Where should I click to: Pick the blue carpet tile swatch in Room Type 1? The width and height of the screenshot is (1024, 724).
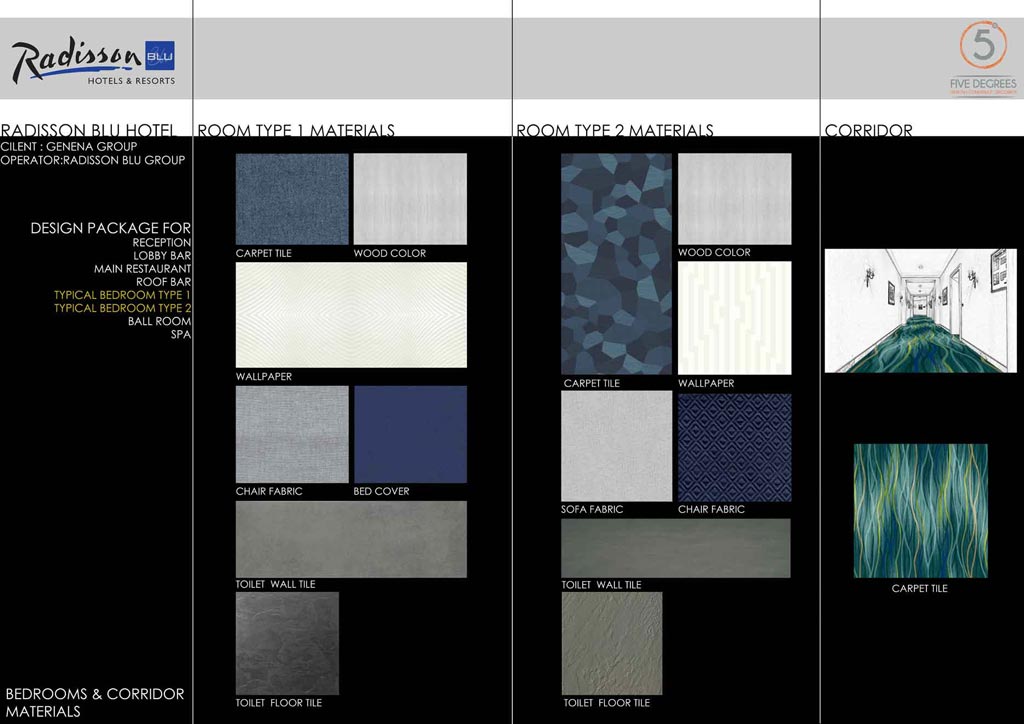click(x=292, y=199)
